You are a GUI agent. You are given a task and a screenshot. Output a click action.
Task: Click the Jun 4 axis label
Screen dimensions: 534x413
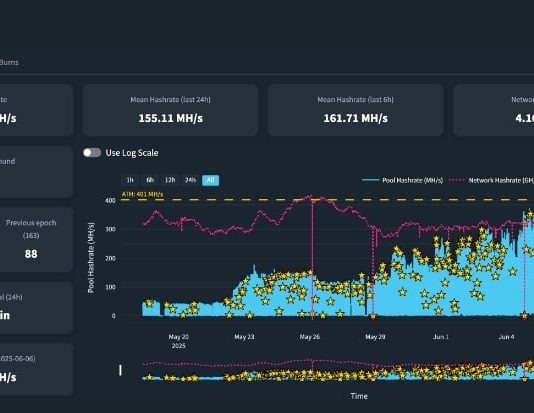coord(506,337)
